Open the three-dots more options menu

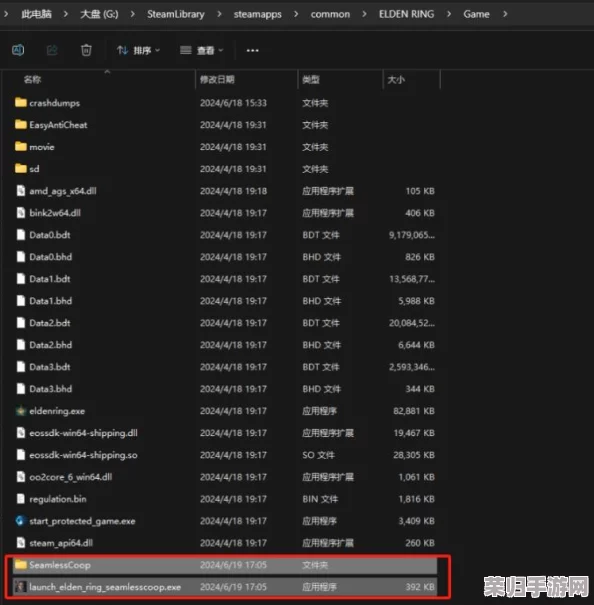click(252, 50)
